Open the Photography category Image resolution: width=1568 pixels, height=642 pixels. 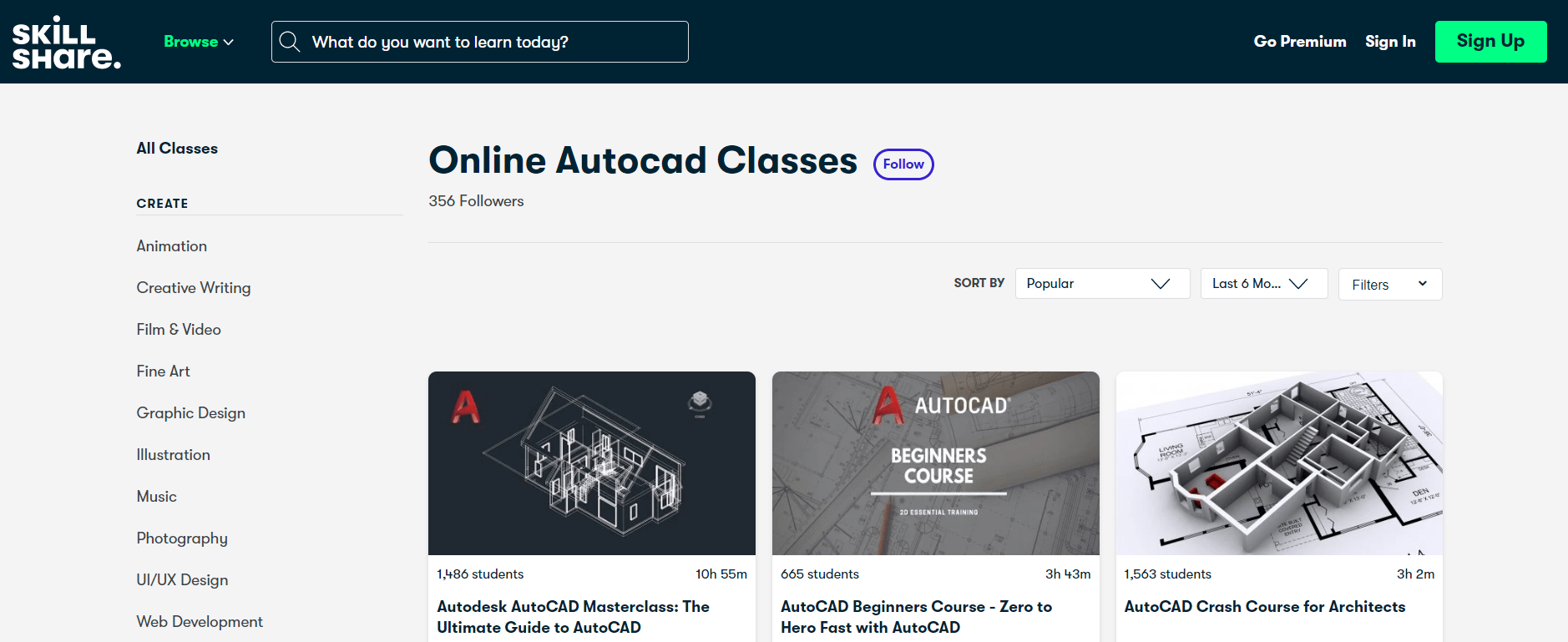point(182,538)
